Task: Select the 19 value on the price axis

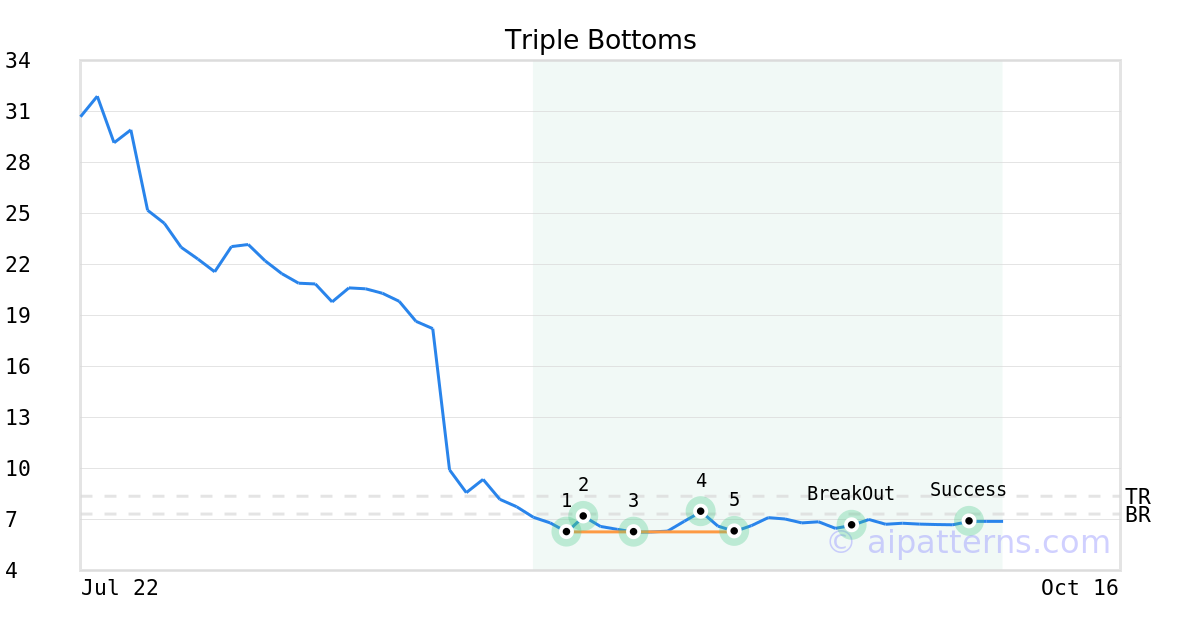Action: pos(17,316)
